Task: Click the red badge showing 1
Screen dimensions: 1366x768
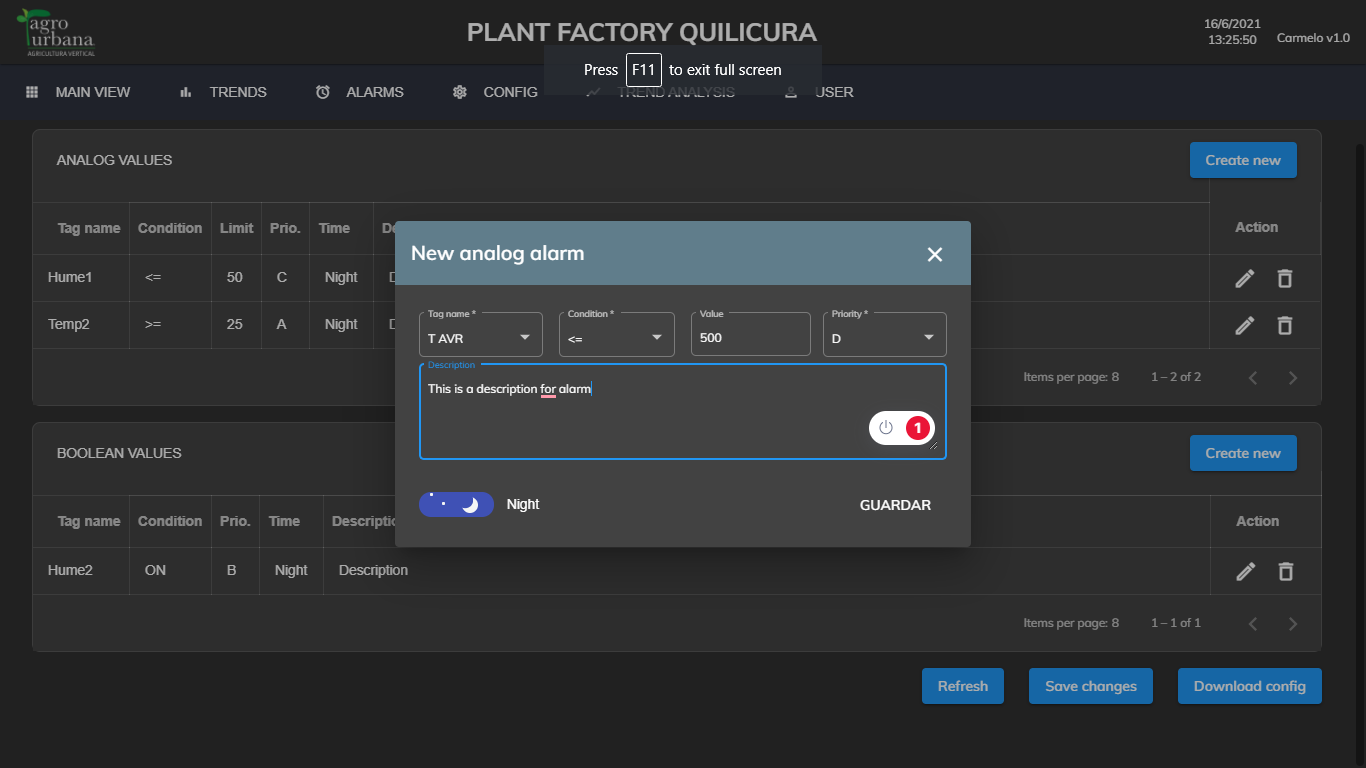Action: (x=918, y=428)
